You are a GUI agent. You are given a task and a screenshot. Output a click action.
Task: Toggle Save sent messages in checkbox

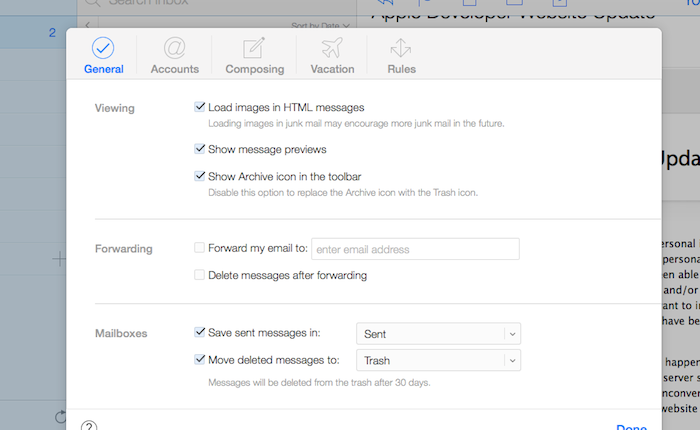pos(201,334)
